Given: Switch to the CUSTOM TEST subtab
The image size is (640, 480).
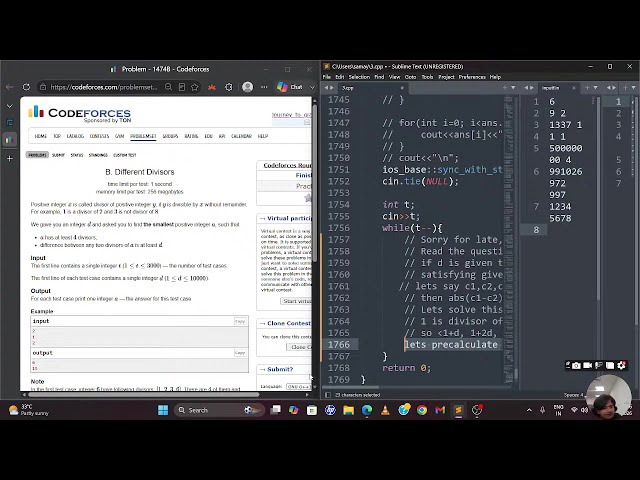Looking at the screenshot, I should tap(124, 155).
